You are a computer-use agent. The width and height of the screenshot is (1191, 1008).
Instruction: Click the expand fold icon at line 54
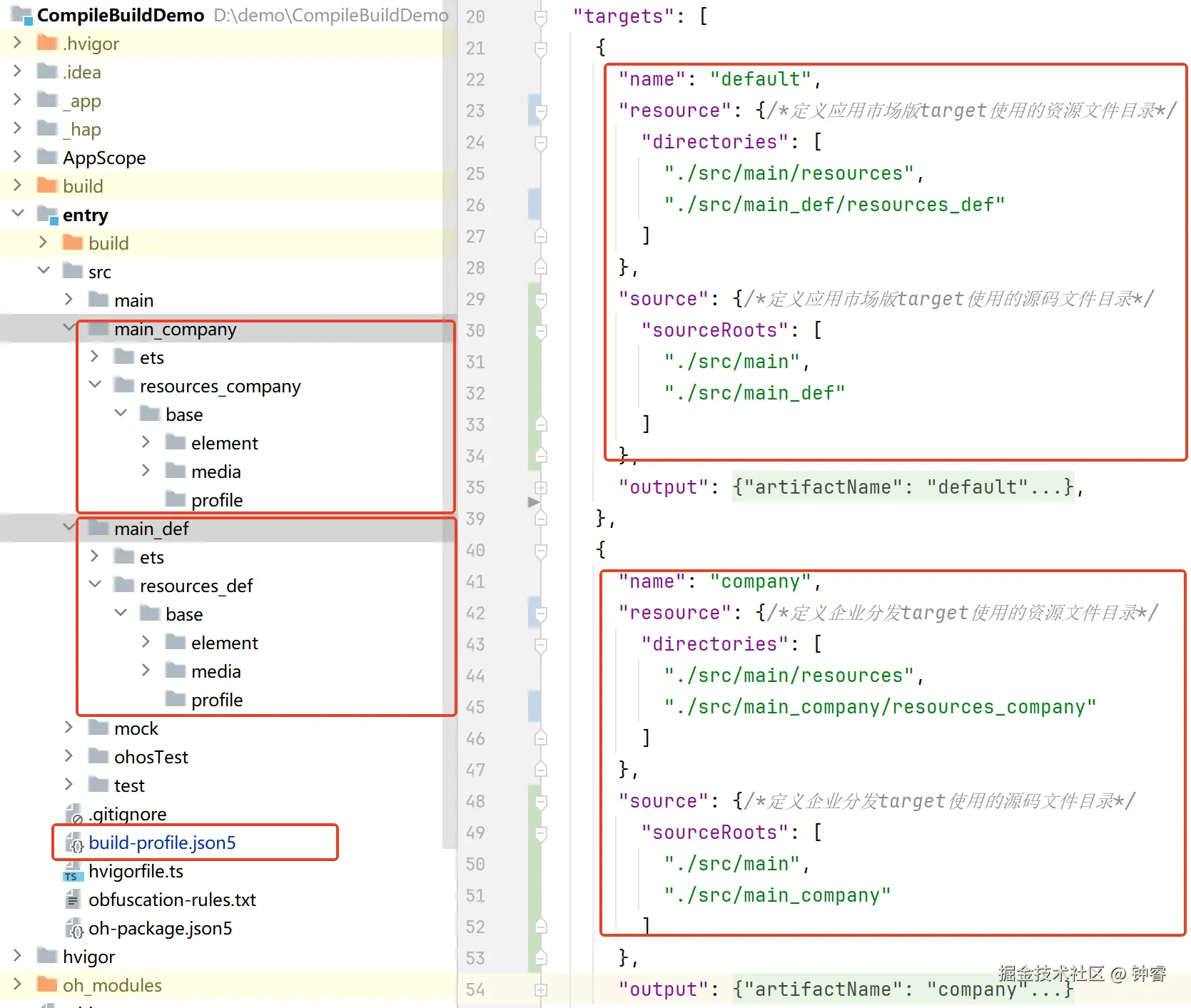[541, 990]
